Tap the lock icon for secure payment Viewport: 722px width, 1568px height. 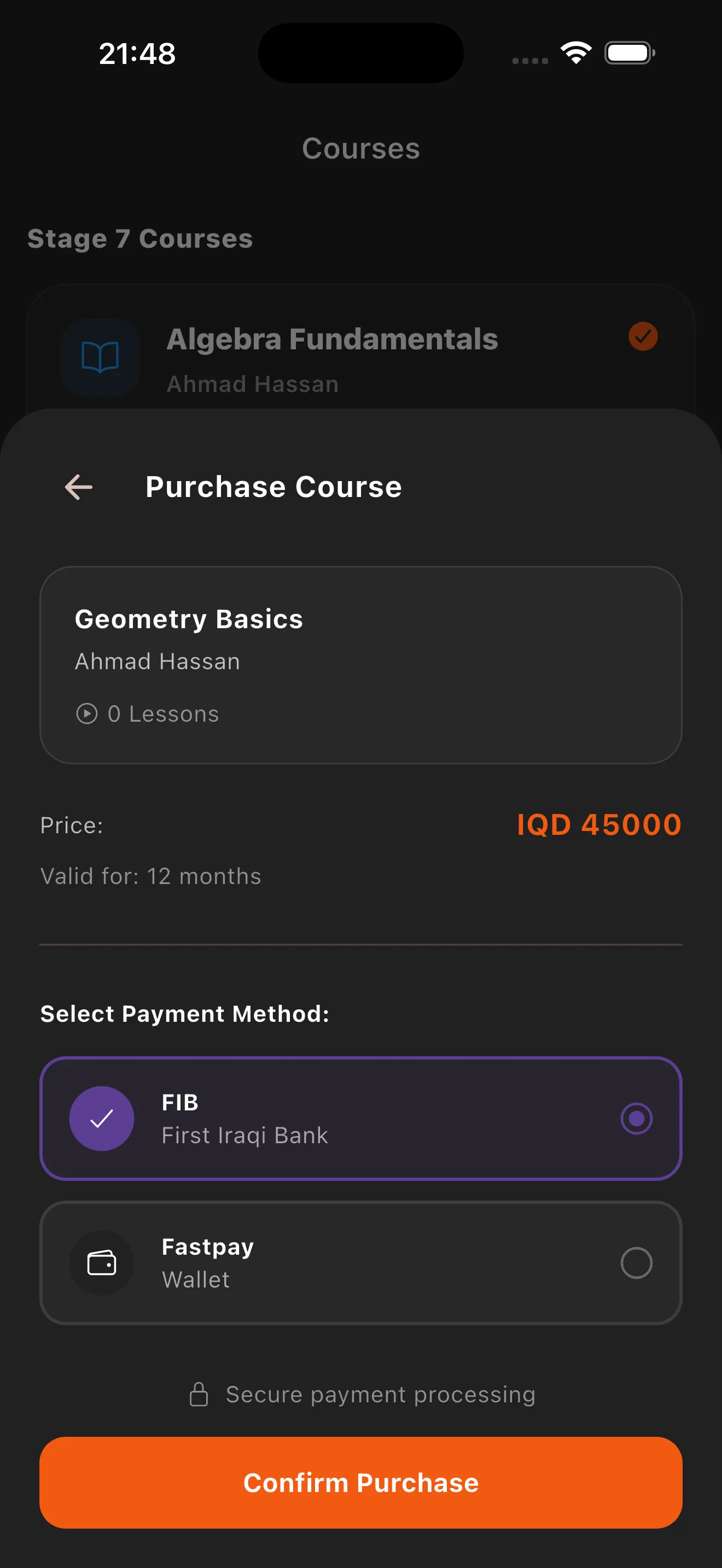pos(199,1394)
